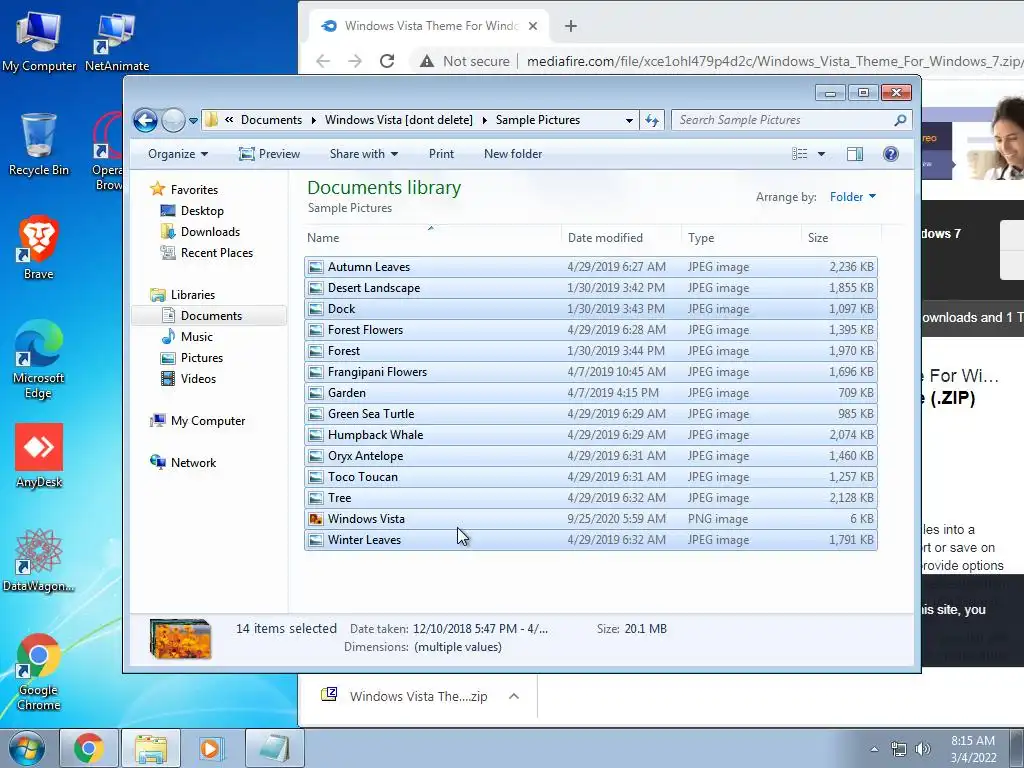The height and width of the screenshot is (768, 1024).
Task: Click the volume speaker tray icon
Action: coord(923,749)
